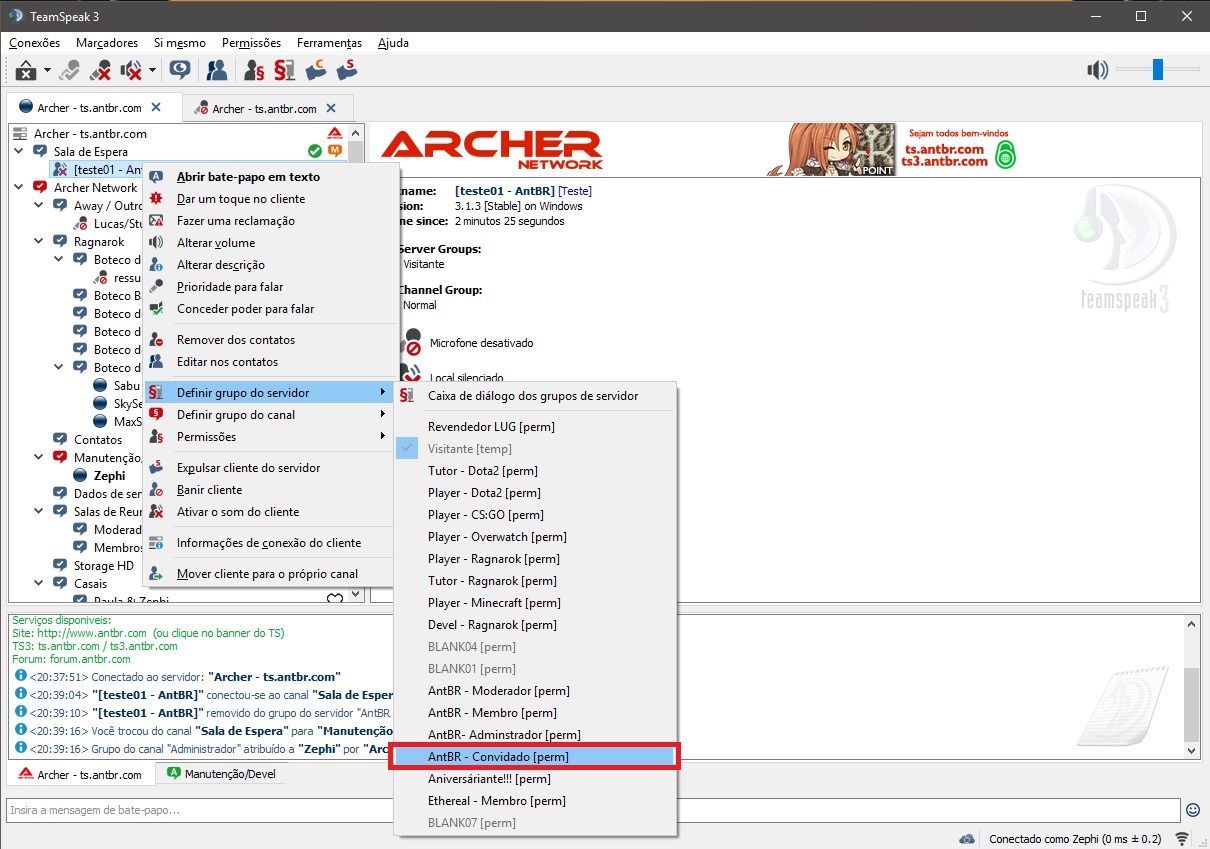Choose Fazer uma reclamação

coord(268,220)
